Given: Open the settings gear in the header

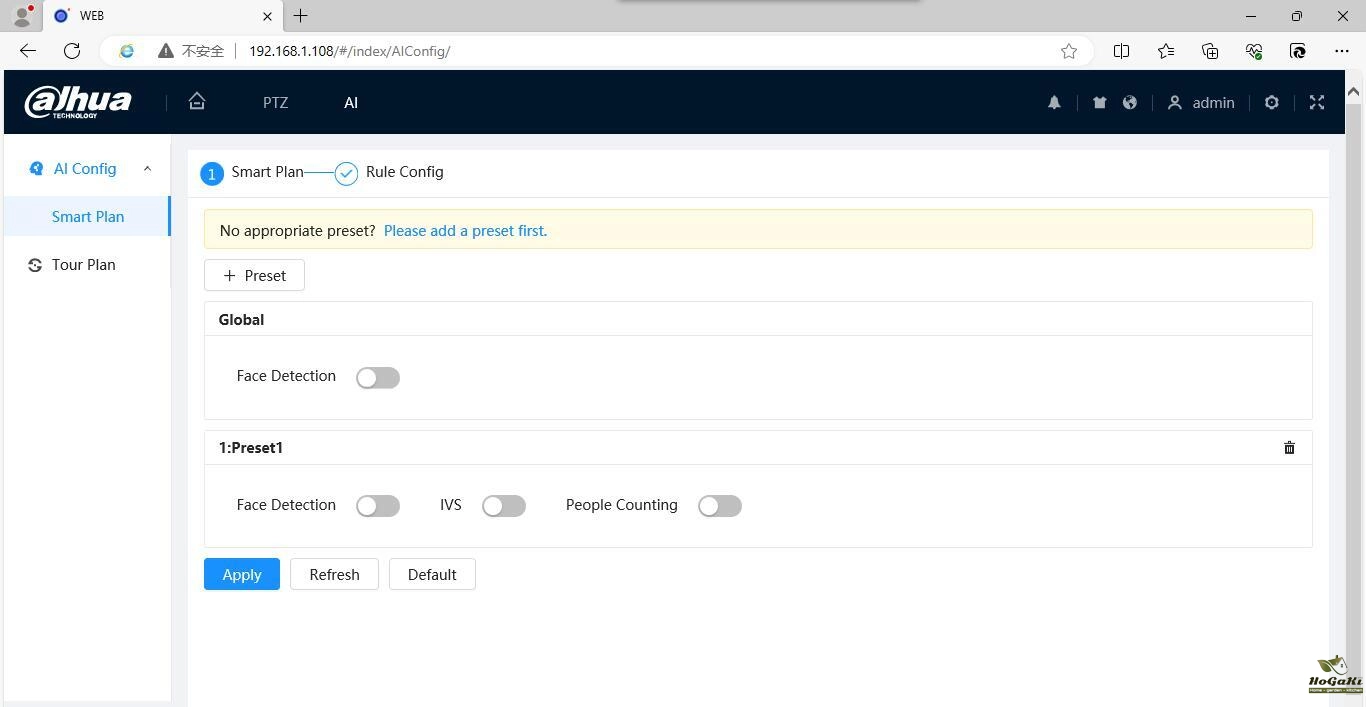Looking at the screenshot, I should point(1271,103).
